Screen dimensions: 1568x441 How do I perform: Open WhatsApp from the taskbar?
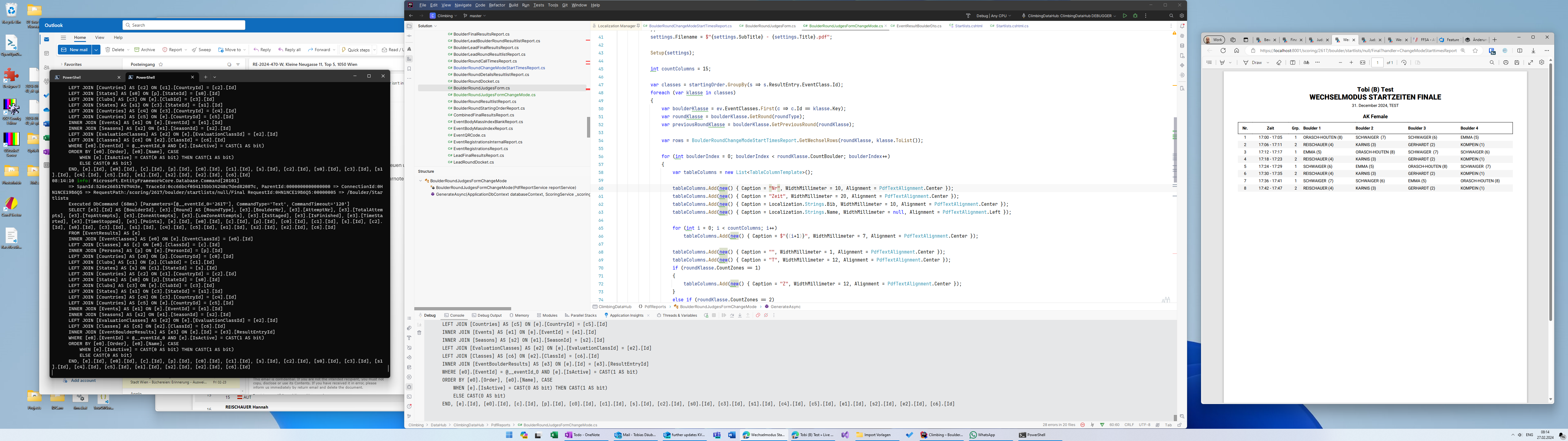983,435
